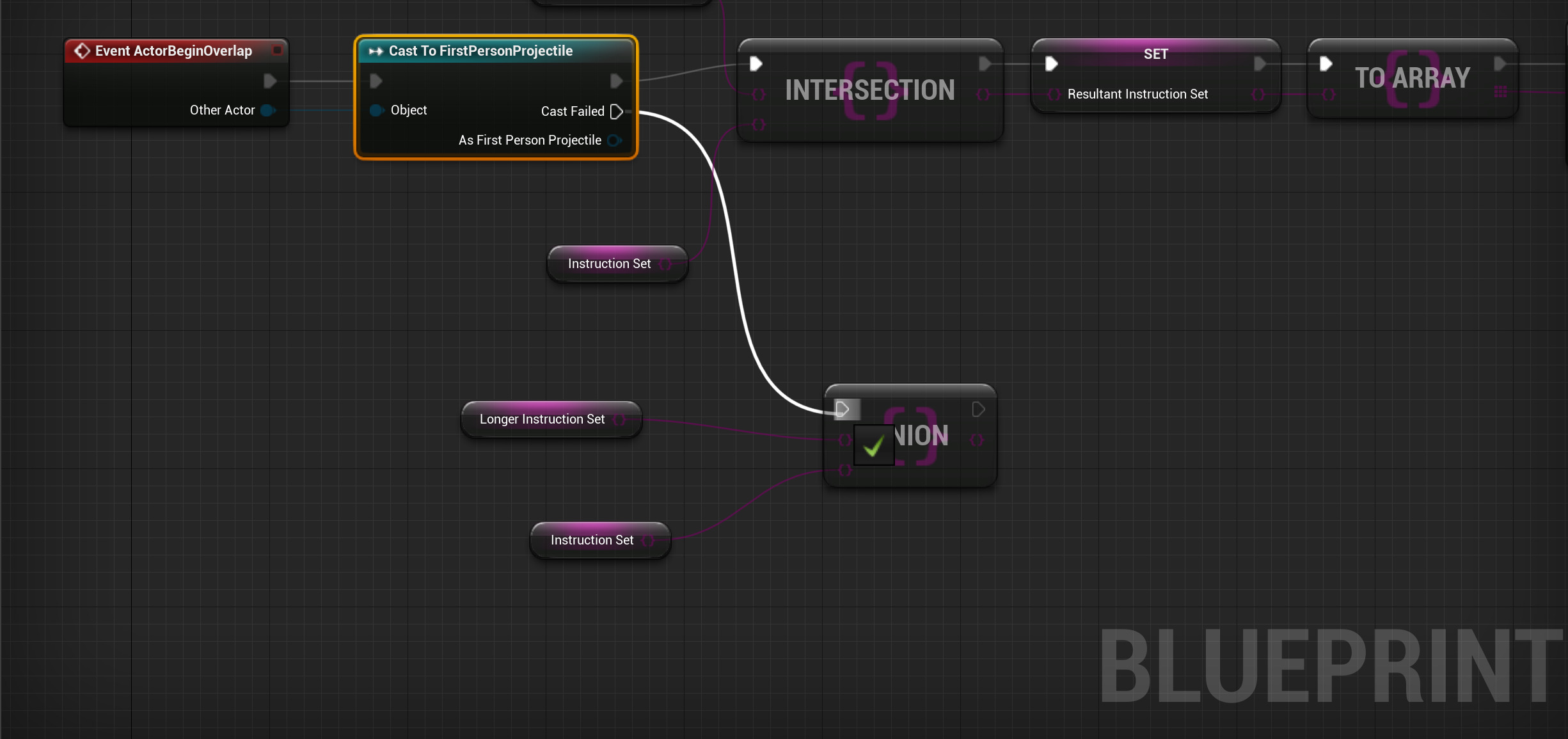Click the Union node exec output pin
Image resolution: width=1568 pixels, height=739 pixels.
978,409
